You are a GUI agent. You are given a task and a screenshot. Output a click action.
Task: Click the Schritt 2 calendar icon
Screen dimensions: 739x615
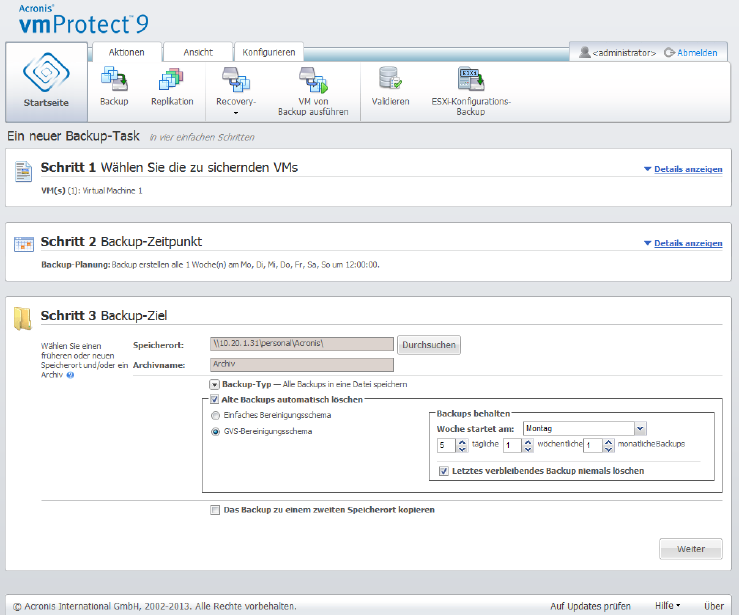pos(24,244)
